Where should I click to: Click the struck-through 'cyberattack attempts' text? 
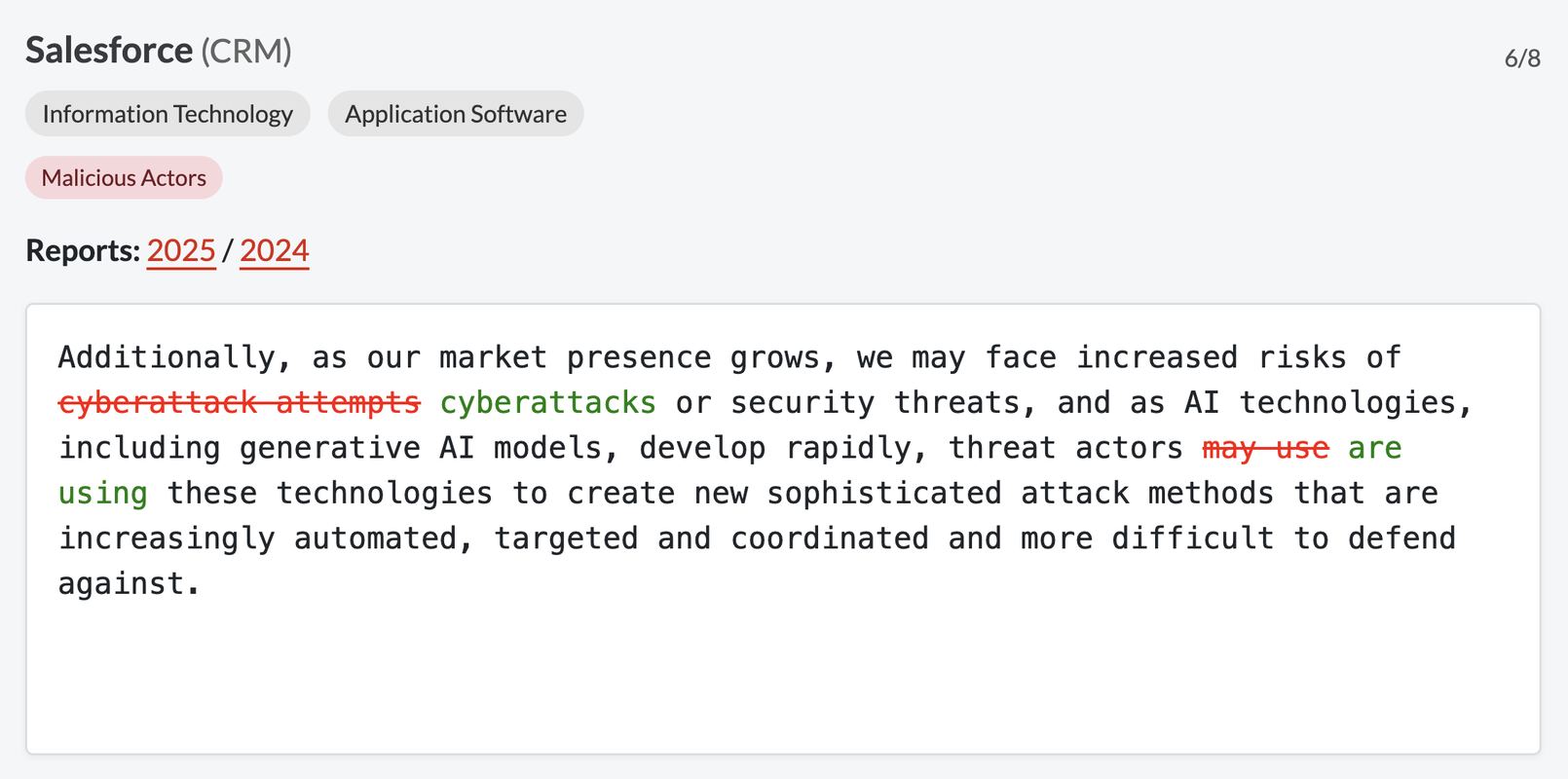click(240, 402)
